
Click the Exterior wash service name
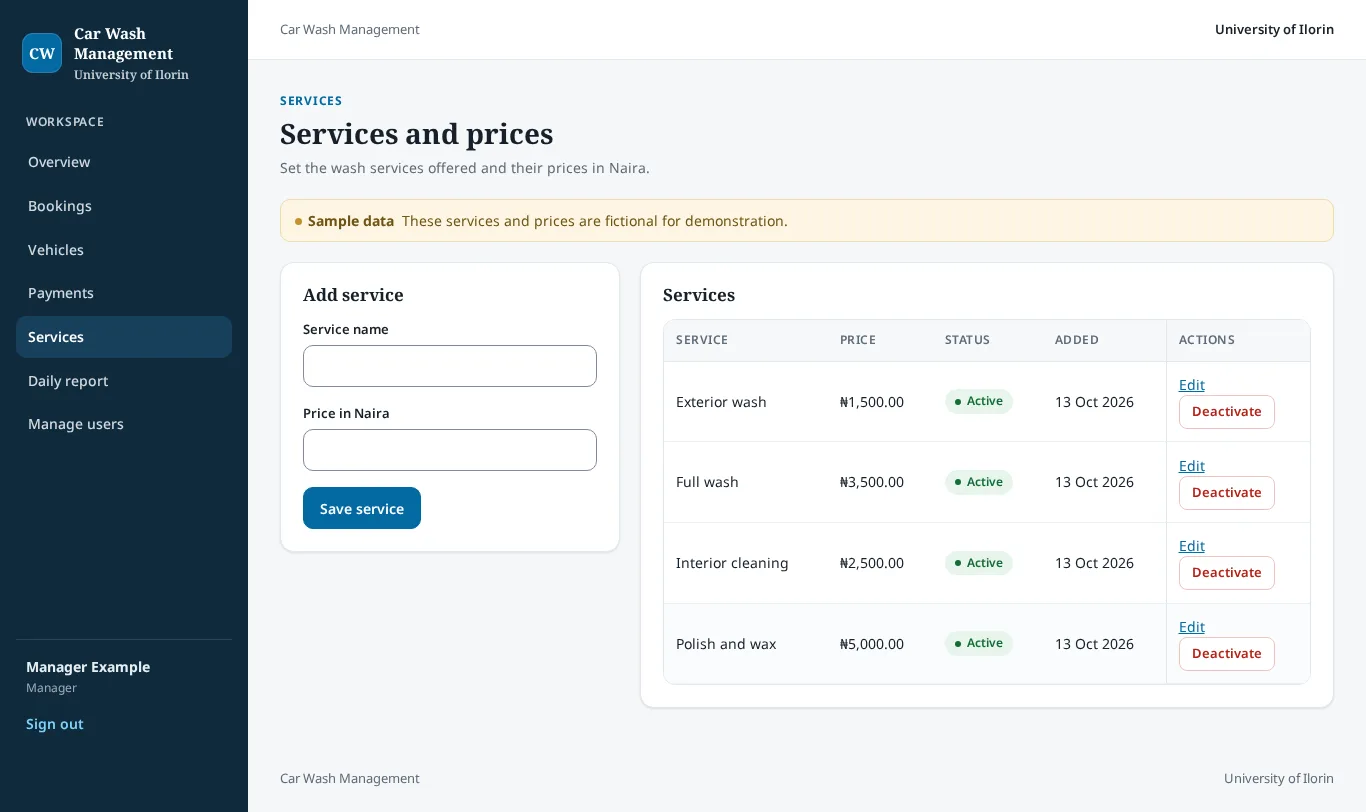(x=721, y=402)
